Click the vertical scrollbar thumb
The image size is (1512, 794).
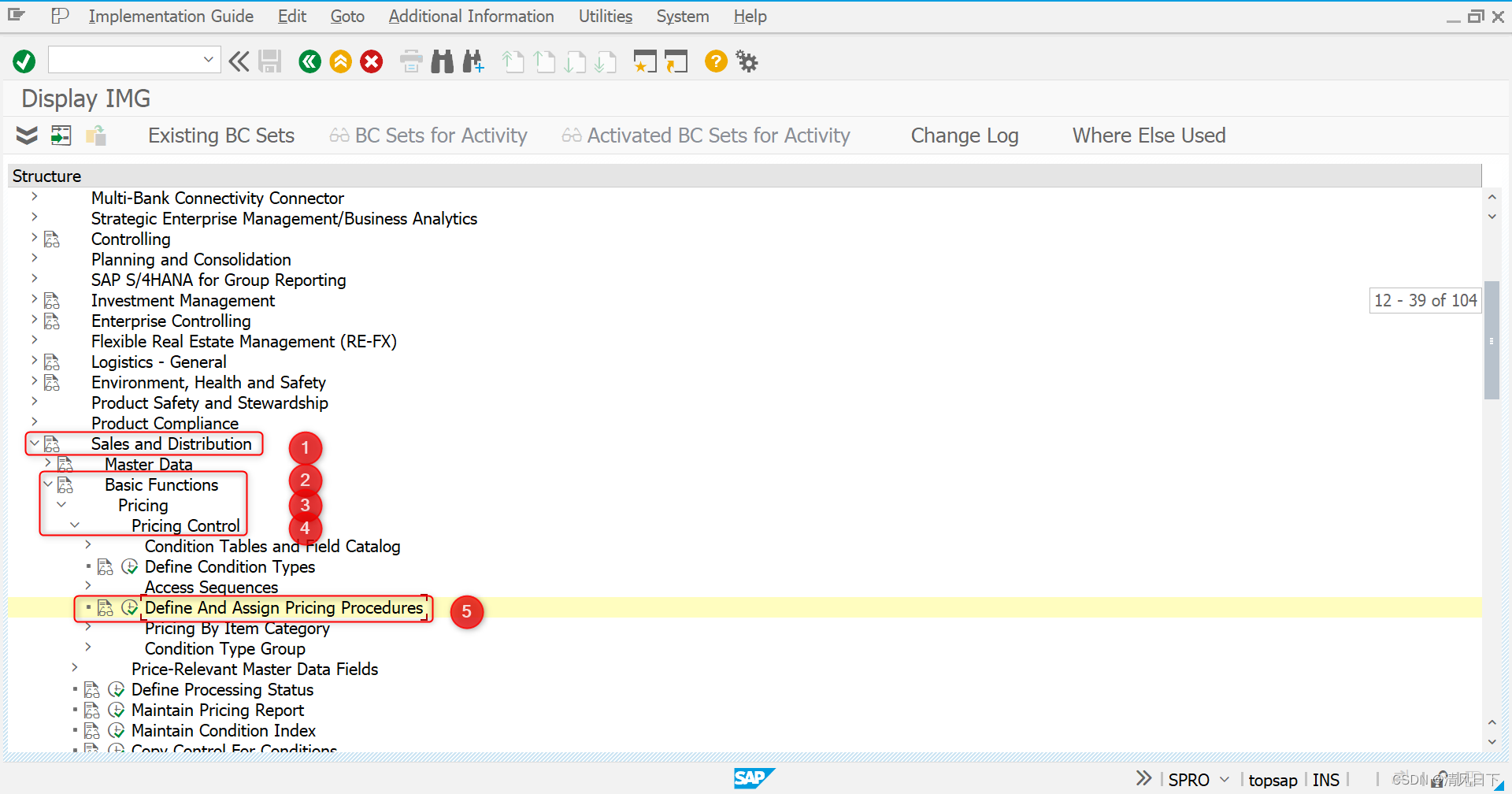(1492, 340)
